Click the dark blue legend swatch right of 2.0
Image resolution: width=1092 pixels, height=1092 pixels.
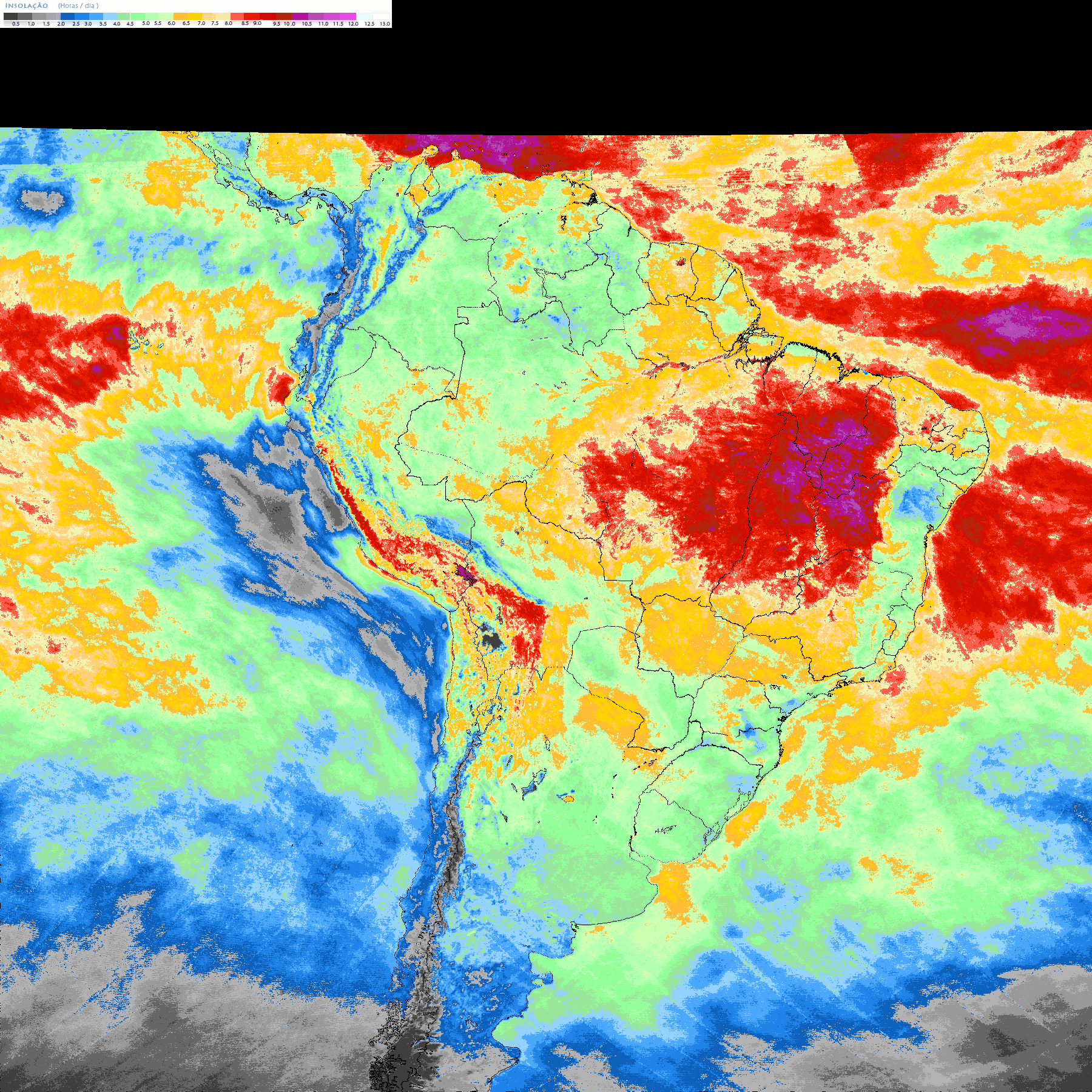[67, 16]
